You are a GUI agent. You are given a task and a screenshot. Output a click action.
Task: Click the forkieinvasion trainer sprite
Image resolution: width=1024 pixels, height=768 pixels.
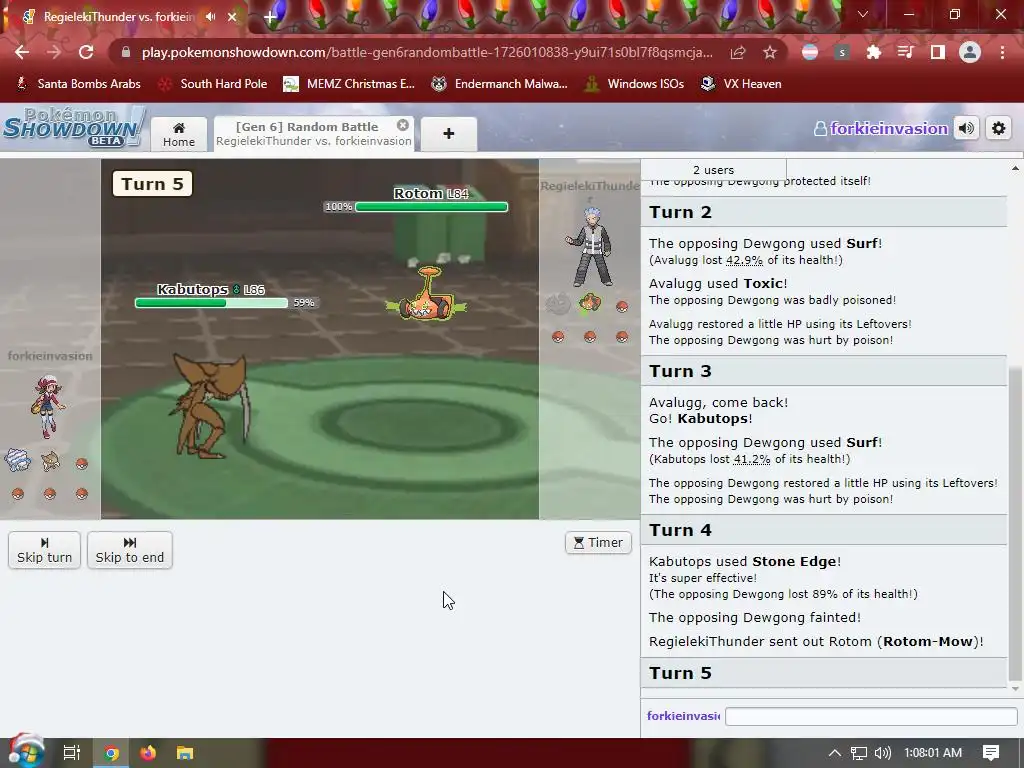[48, 406]
